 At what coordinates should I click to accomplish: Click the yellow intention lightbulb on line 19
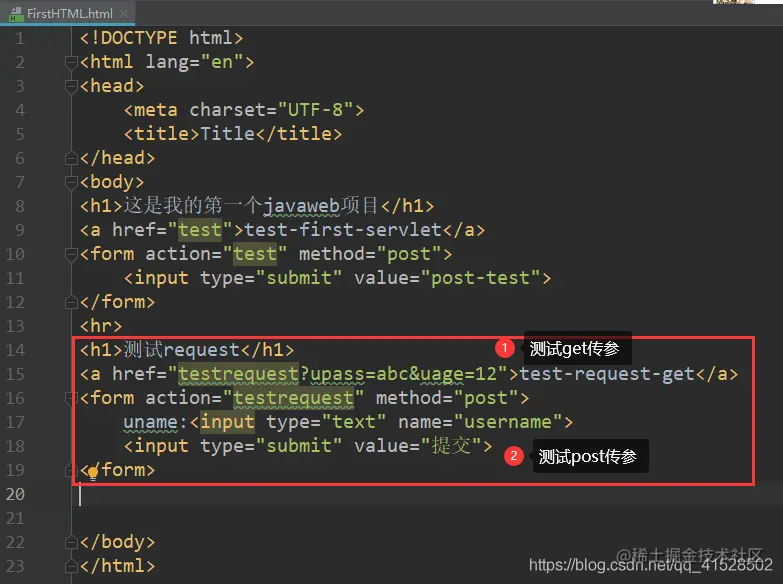(x=92, y=473)
